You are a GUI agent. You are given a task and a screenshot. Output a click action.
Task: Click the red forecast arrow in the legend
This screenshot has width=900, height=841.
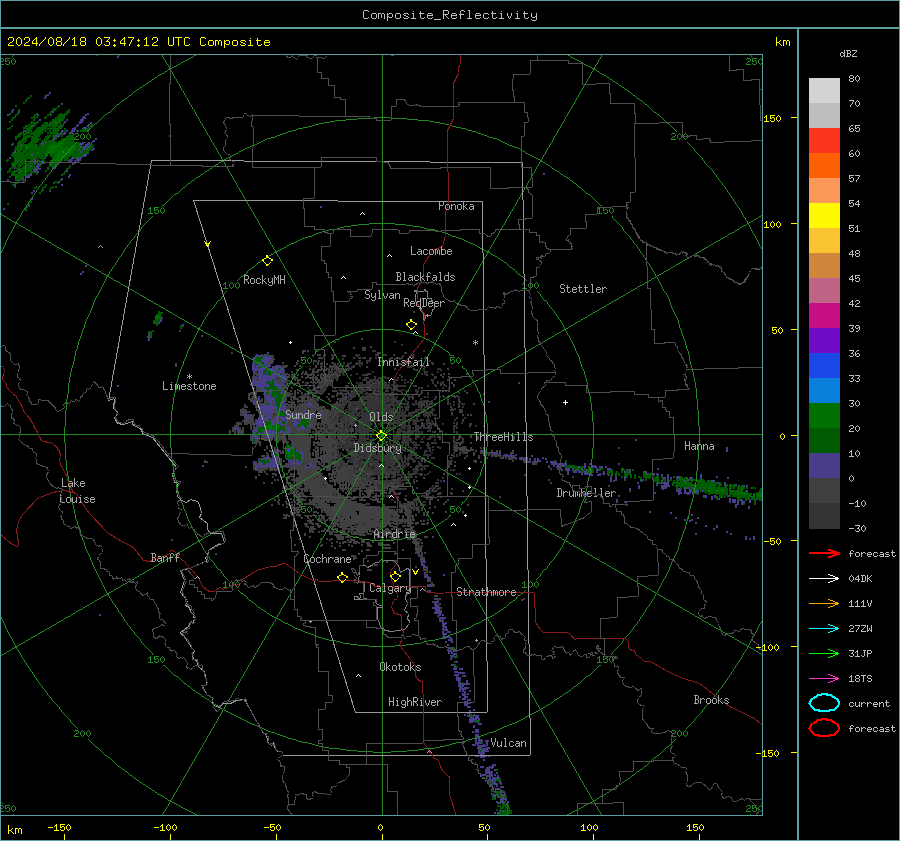pos(824,553)
